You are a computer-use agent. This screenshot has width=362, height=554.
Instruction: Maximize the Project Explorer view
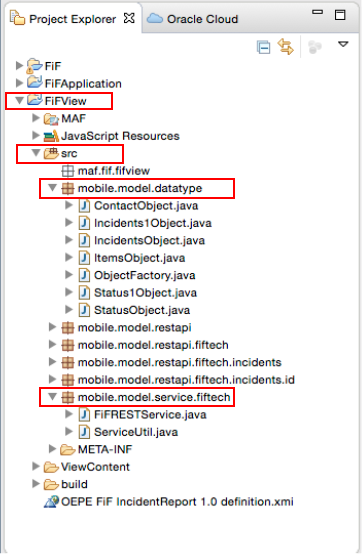point(340,15)
